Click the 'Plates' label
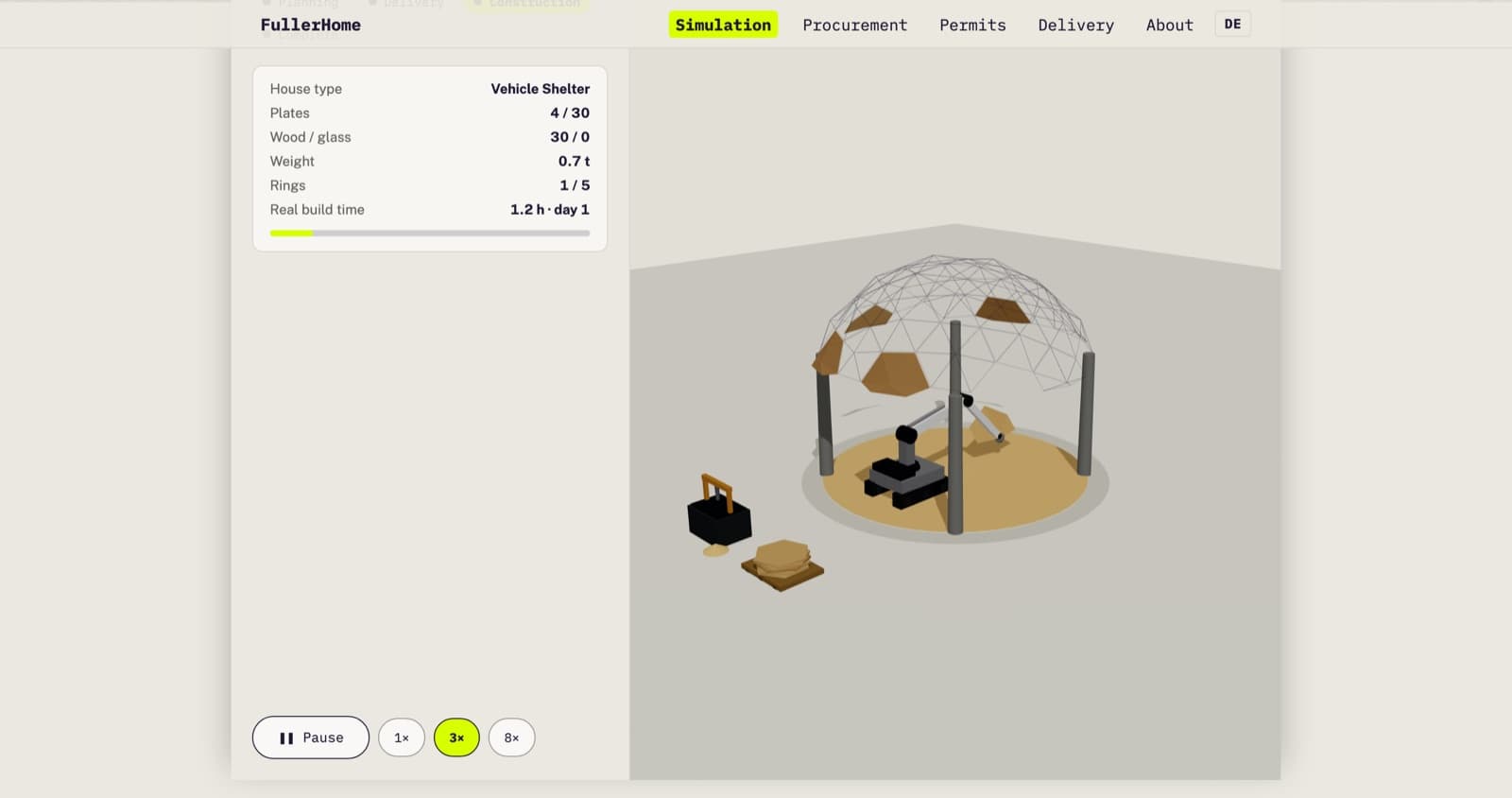1512x798 pixels. pyautogui.click(x=290, y=113)
